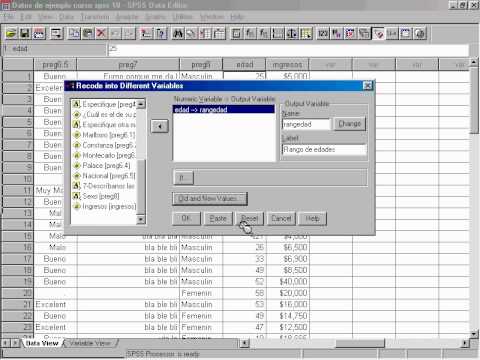Click the Change button
This screenshot has height=360, width=480.
[350, 124]
